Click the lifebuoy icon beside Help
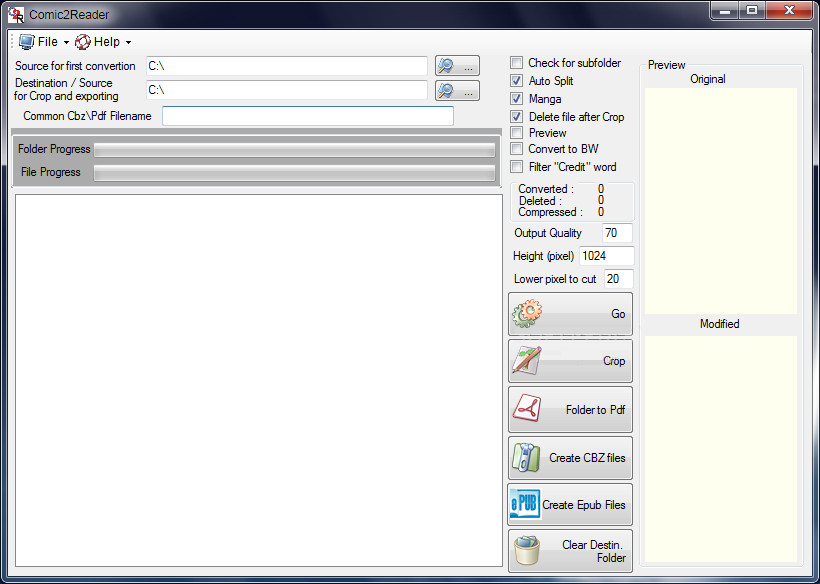This screenshot has width=820, height=584. 83,42
